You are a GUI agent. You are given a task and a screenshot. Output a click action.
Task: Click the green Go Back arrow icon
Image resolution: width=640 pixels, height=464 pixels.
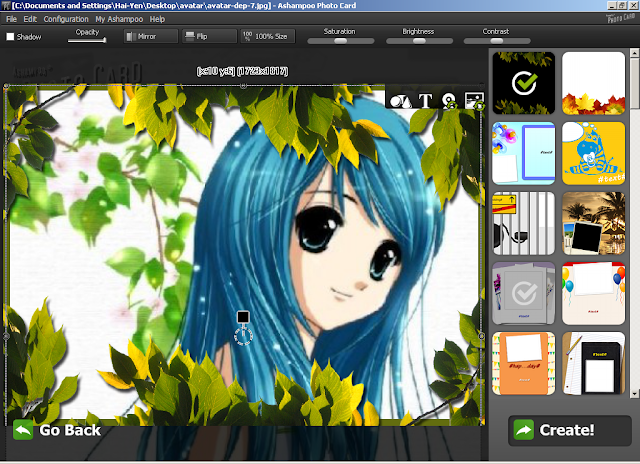[x=23, y=430]
